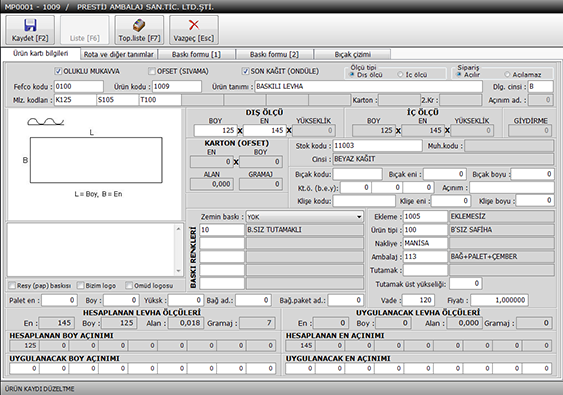
Task: Click Tutamak code field
Action: (425, 270)
